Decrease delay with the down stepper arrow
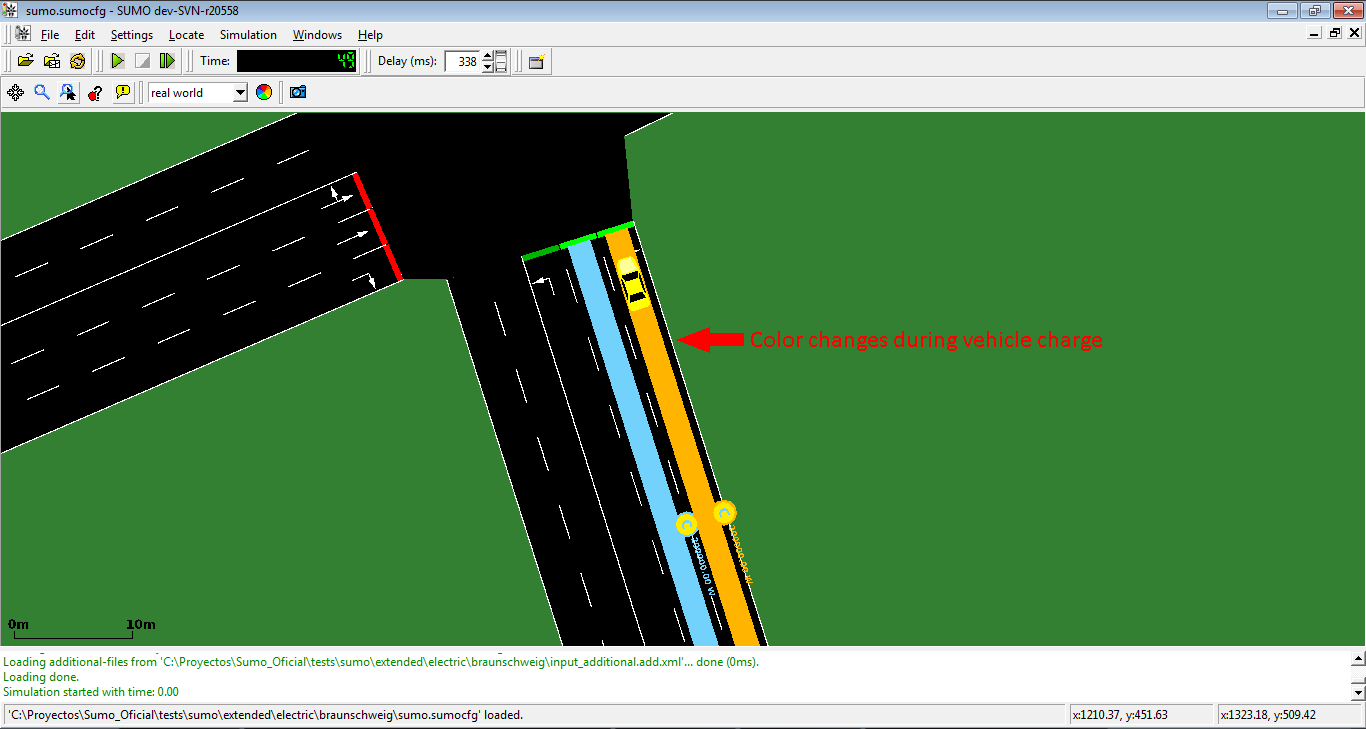 point(488,67)
